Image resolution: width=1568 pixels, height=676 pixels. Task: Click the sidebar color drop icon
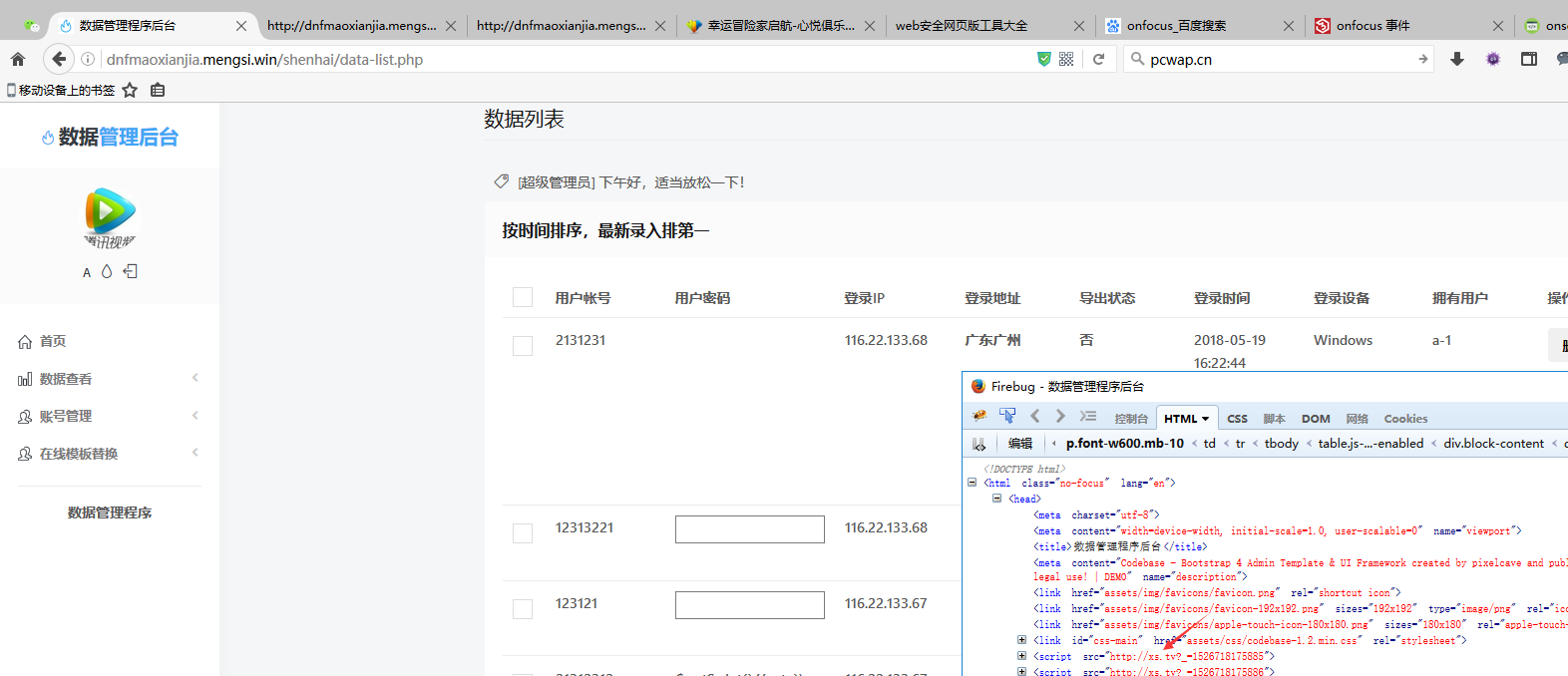coord(107,271)
